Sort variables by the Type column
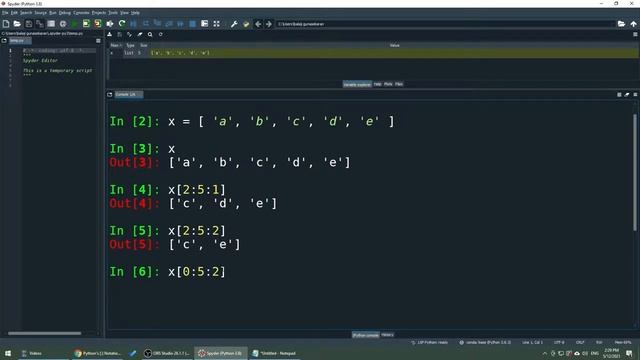 pyautogui.click(x=130, y=46)
